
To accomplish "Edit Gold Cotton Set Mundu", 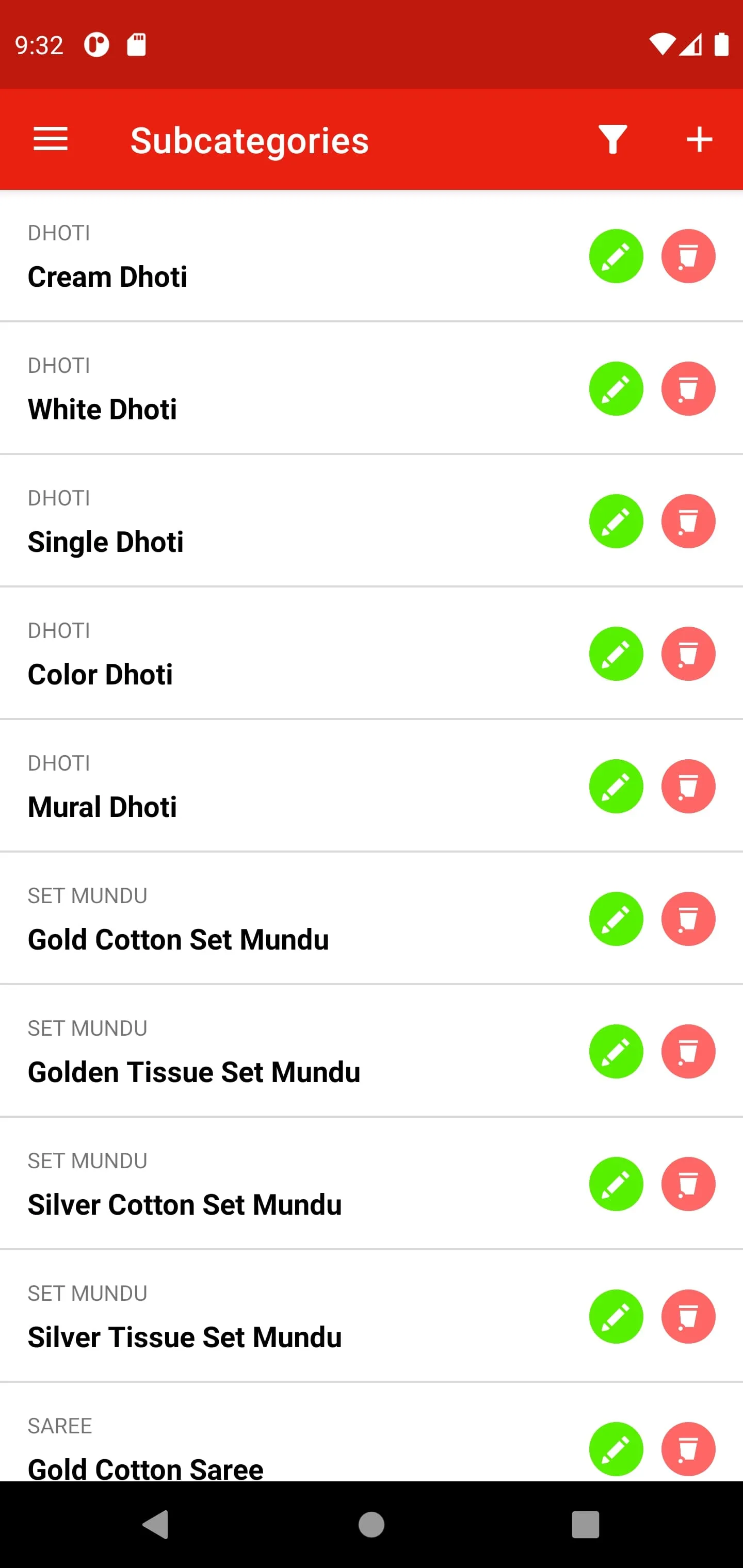I will [x=616, y=919].
